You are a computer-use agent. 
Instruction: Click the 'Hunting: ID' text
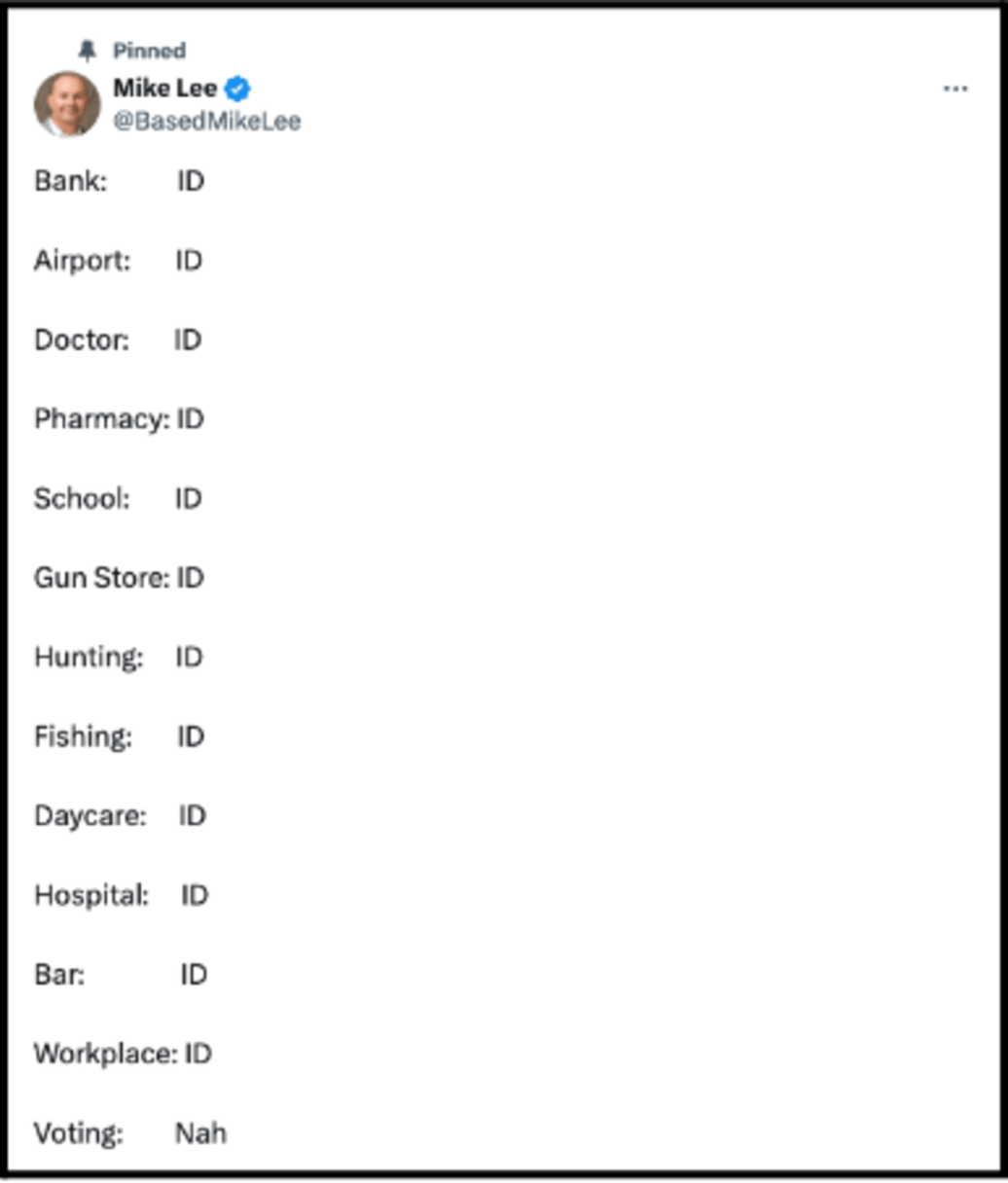[118, 658]
